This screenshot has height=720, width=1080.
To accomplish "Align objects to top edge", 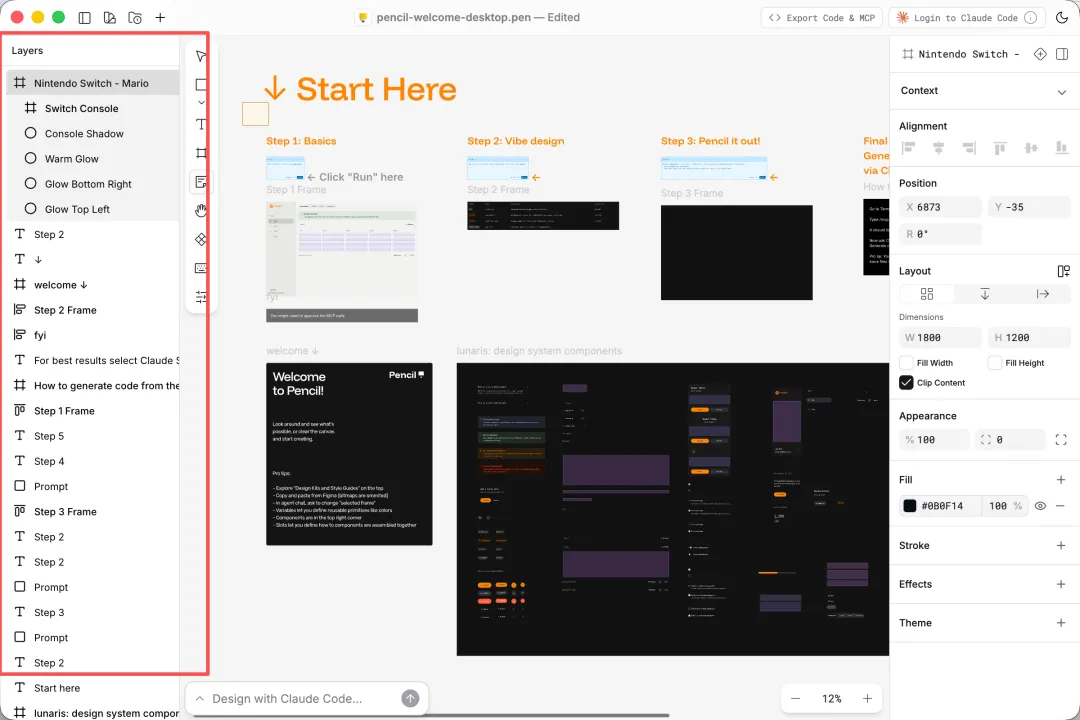I will coord(1000,147).
